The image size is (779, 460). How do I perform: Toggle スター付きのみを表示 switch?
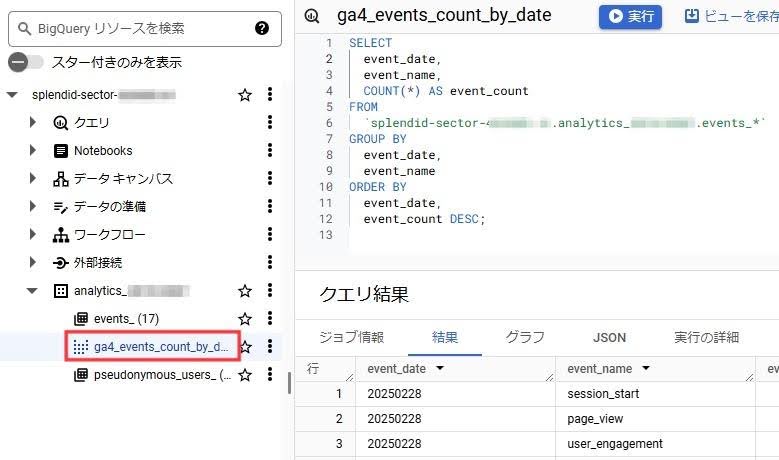point(25,62)
